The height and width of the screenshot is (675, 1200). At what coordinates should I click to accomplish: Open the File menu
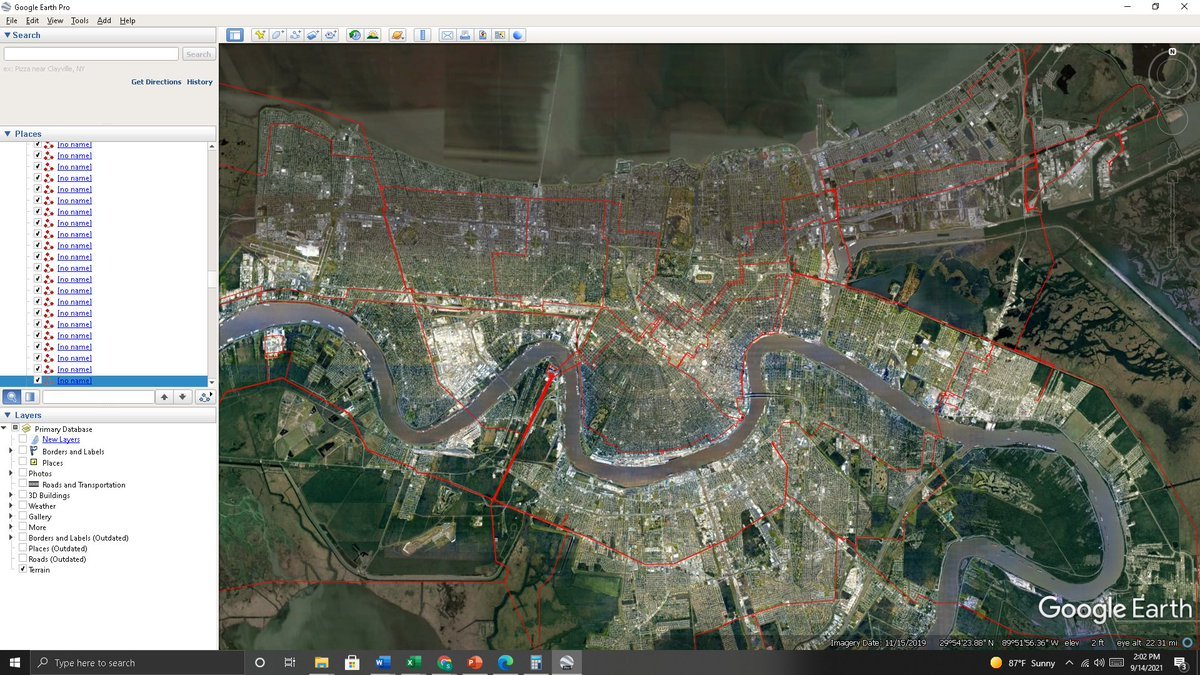click(12, 20)
